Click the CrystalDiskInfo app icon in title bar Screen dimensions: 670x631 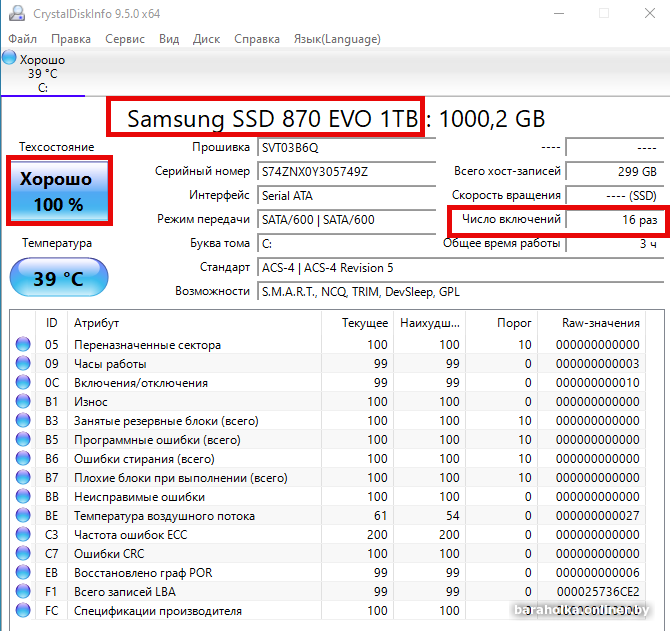coord(17,13)
